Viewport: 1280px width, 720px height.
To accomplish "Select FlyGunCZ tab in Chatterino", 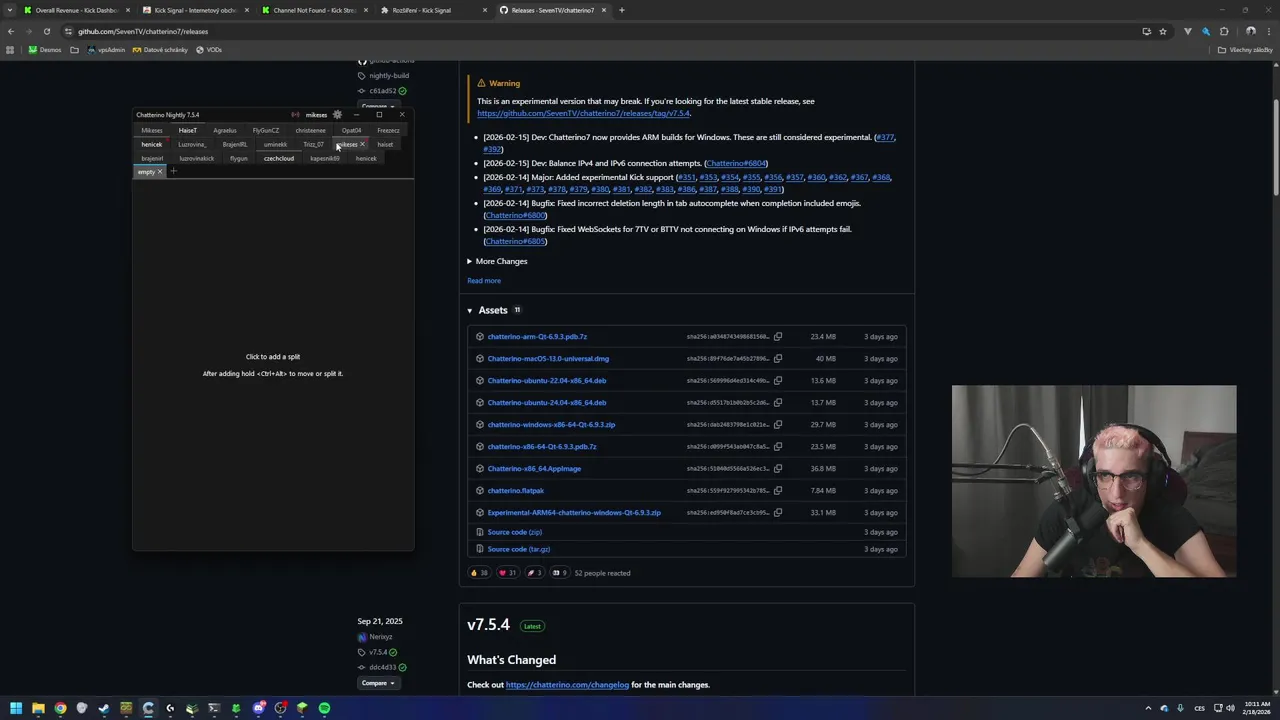I will click(x=266, y=130).
